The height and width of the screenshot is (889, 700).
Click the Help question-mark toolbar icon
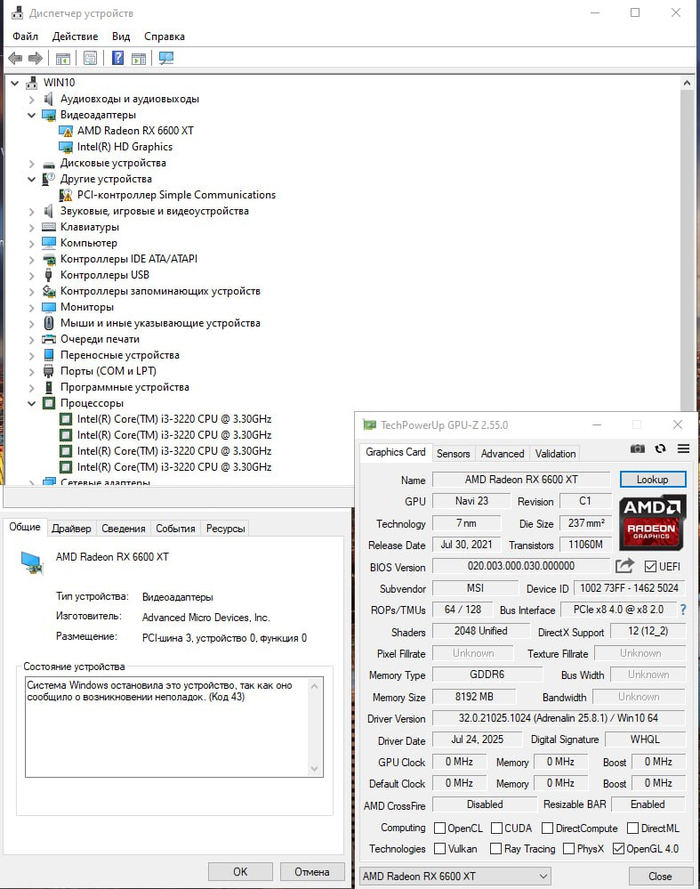pyautogui.click(x=117, y=58)
